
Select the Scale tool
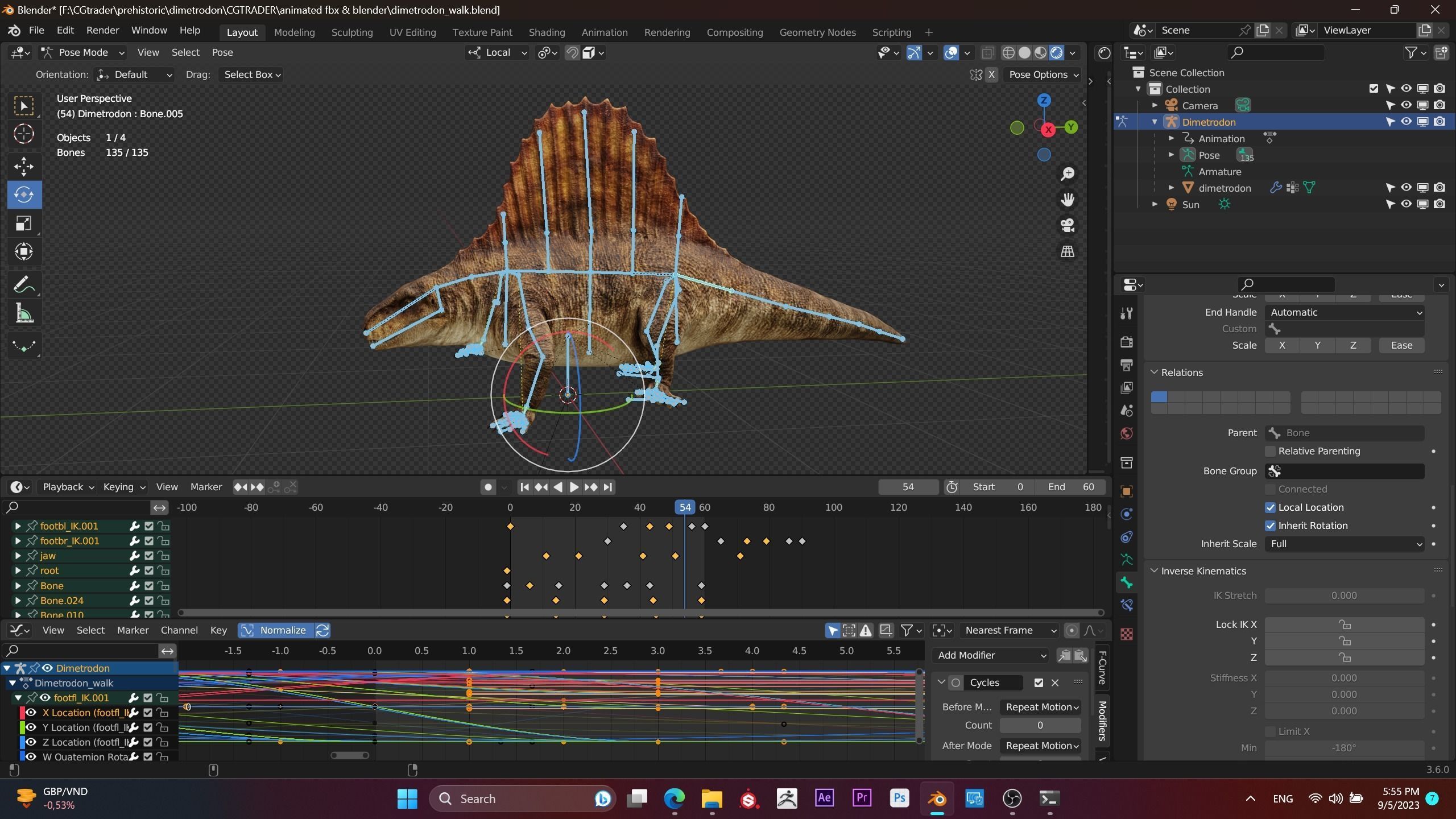click(x=24, y=224)
